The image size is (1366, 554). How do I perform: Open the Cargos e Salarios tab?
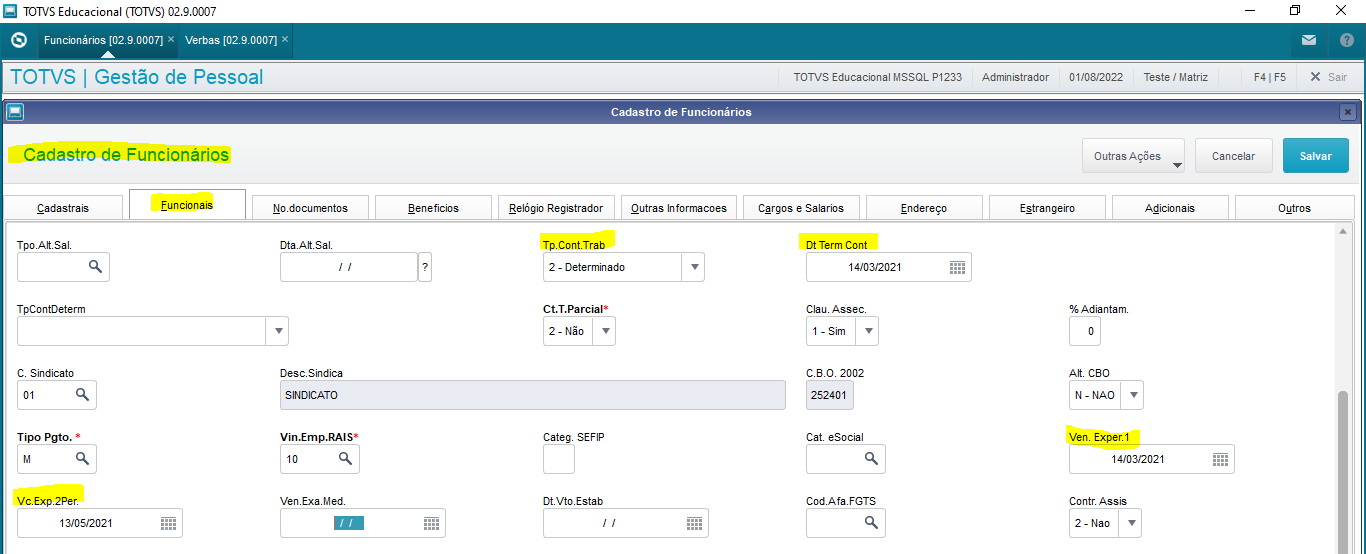pyautogui.click(x=801, y=208)
